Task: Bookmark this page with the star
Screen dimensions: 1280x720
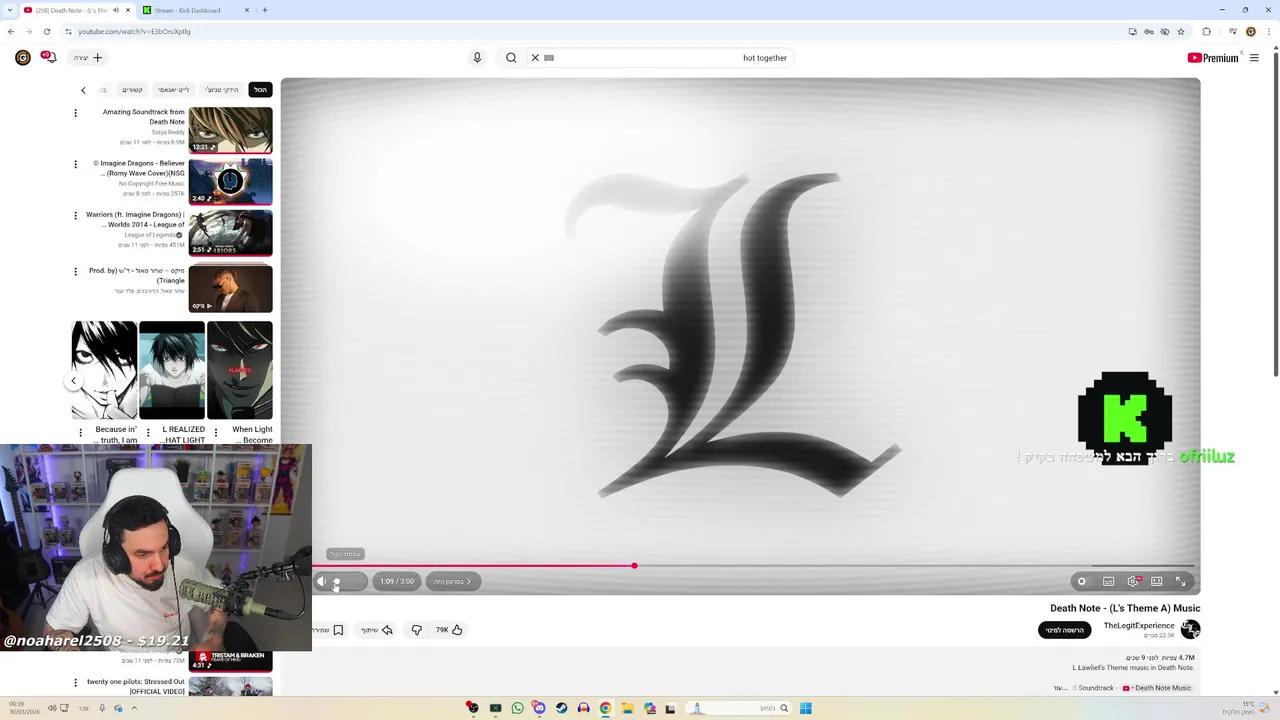Action: click(1181, 31)
